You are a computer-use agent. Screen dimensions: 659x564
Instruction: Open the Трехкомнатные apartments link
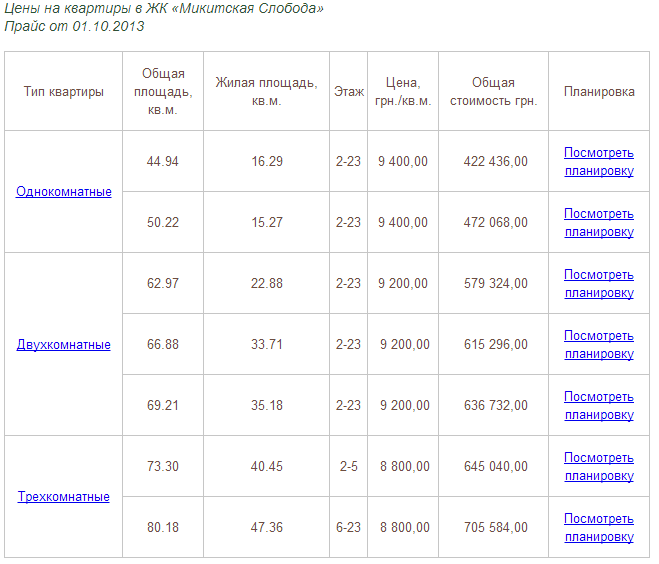point(63,497)
